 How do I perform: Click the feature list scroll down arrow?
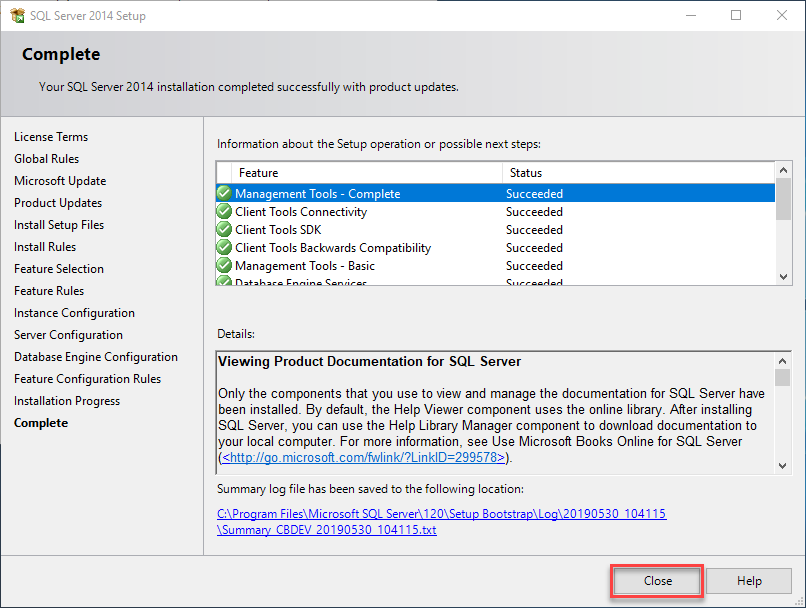coord(783,277)
